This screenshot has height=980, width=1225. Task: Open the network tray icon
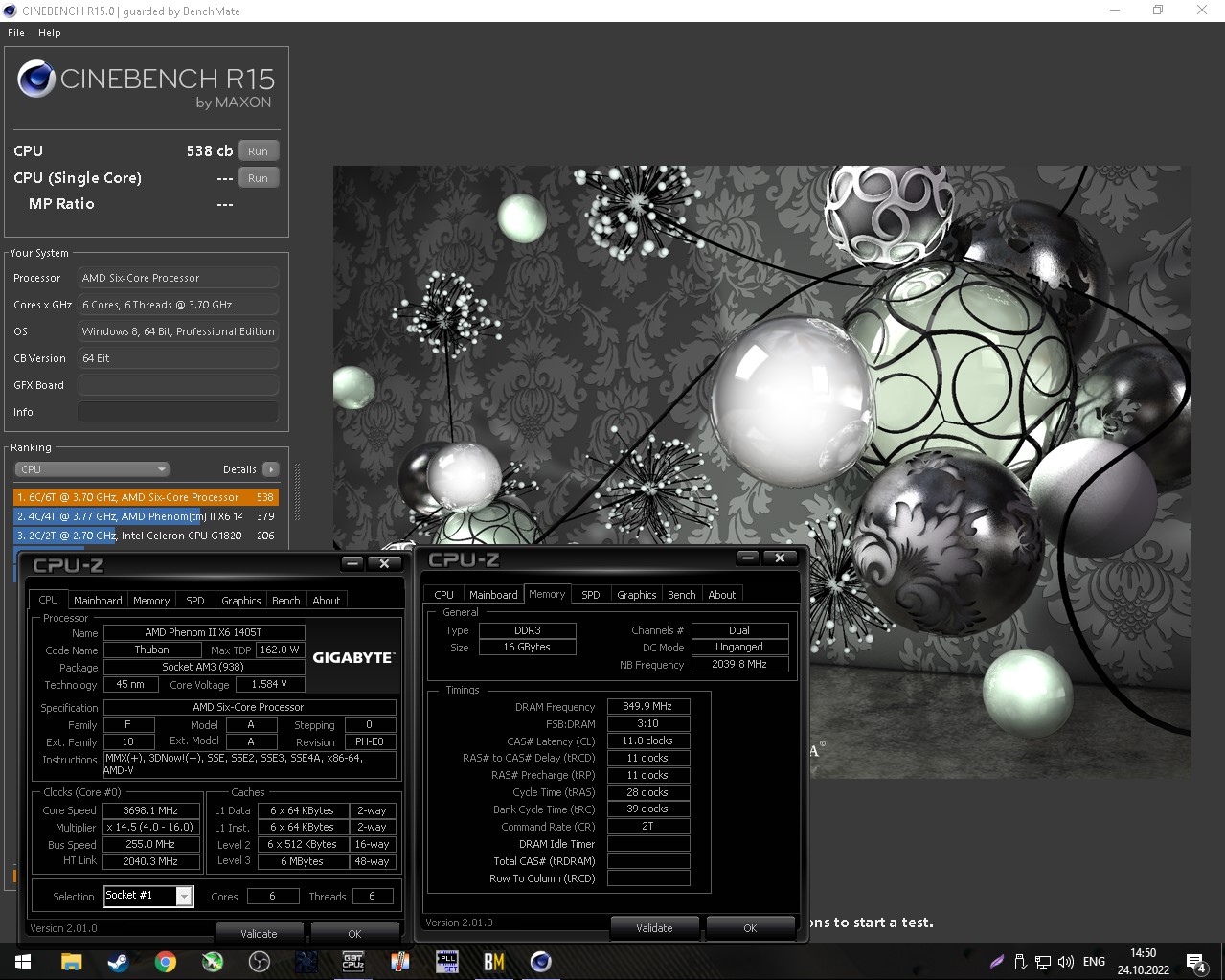click(1043, 962)
